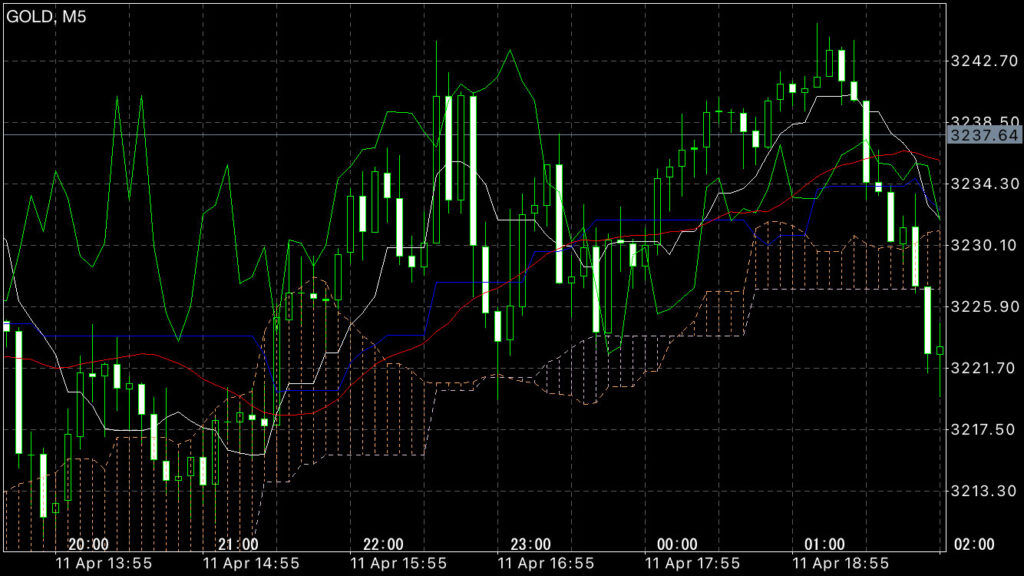The height and width of the screenshot is (576, 1024).
Task: Click the 3213.30 price axis label
Action: pos(984,491)
